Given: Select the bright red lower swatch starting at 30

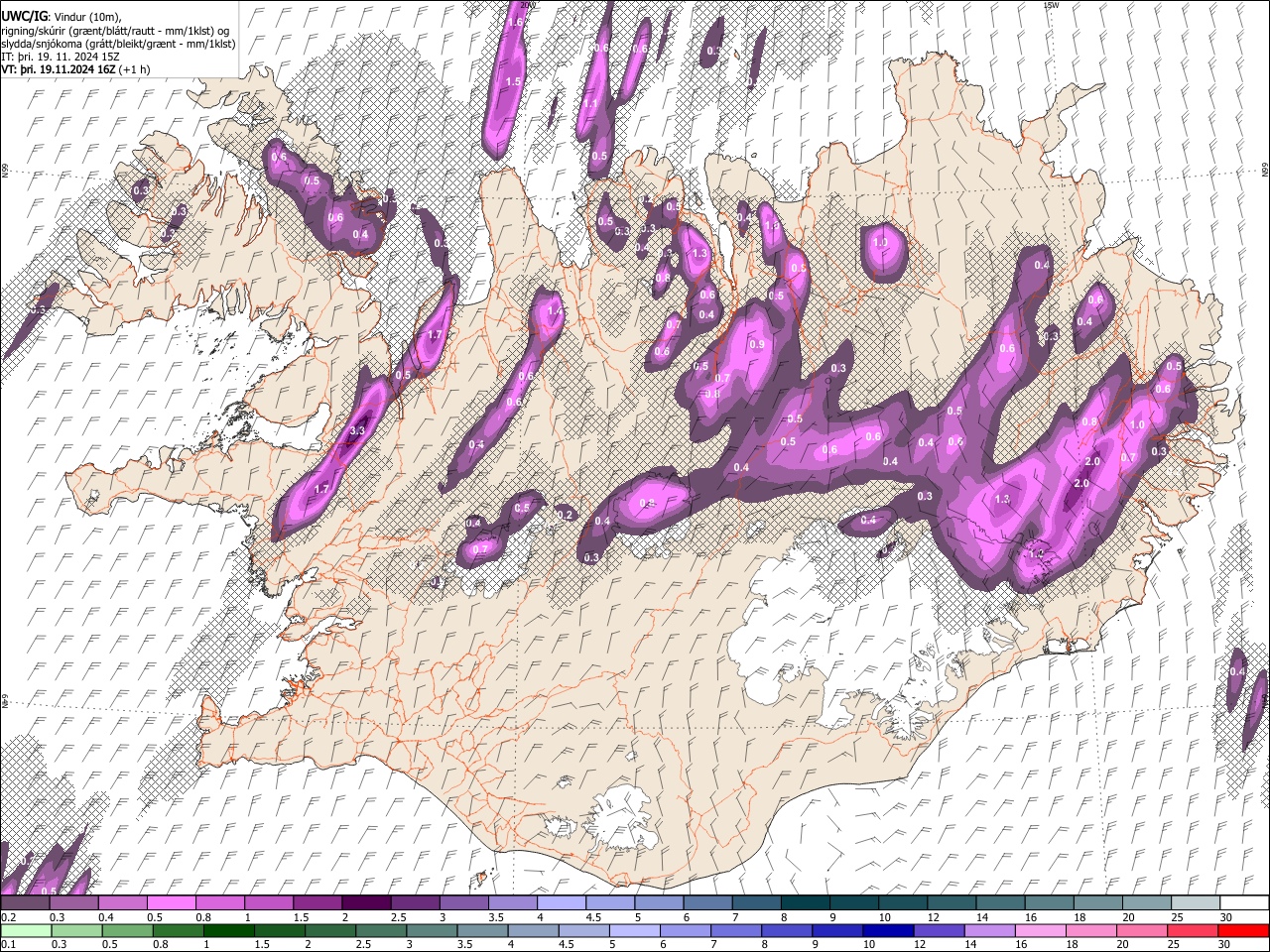Looking at the screenshot, I should pos(1241,931).
